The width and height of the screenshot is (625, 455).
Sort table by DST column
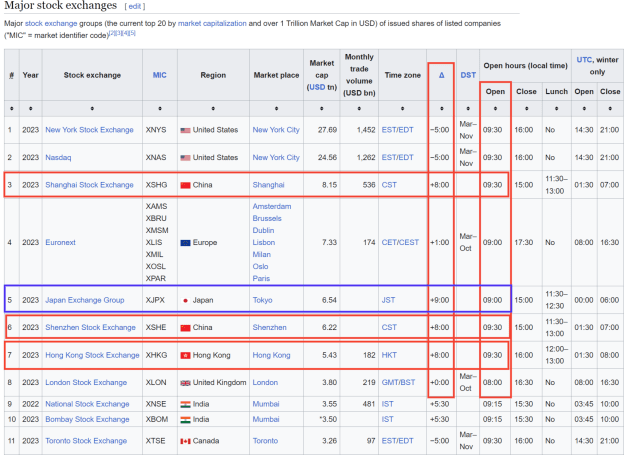tap(468, 108)
